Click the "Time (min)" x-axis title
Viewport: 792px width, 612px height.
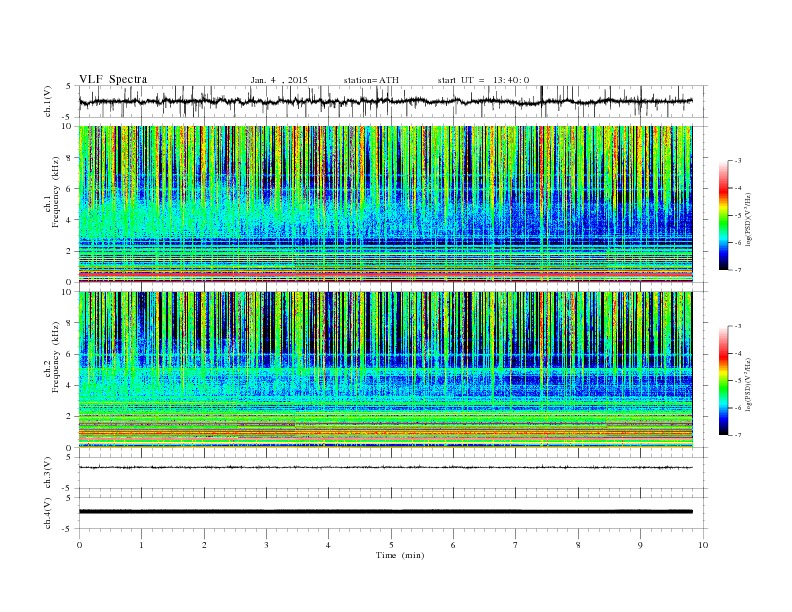pos(400,555)
